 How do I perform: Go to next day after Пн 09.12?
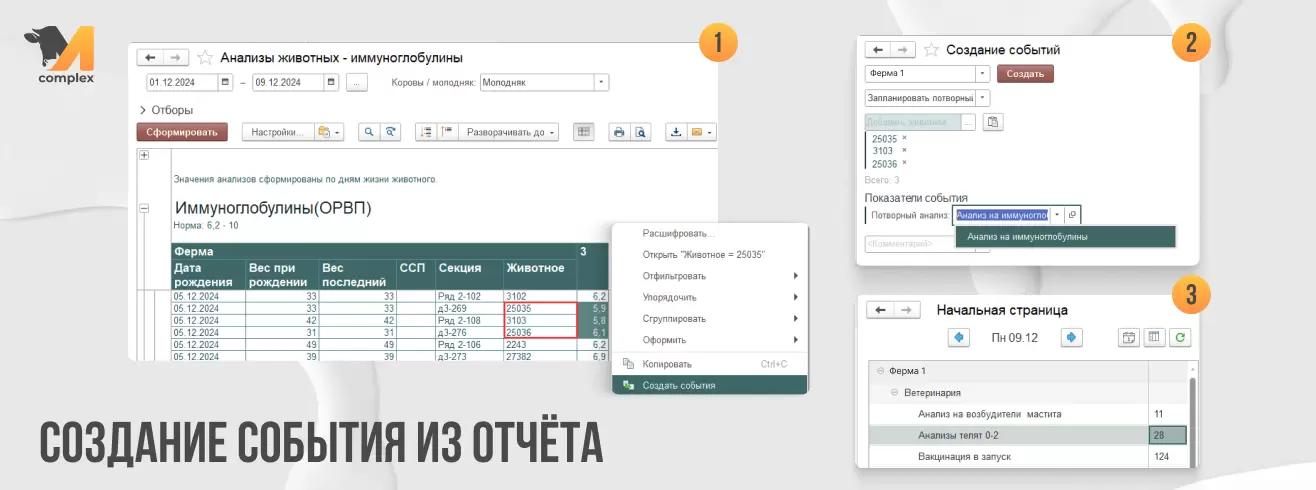tap(1072, 337)
